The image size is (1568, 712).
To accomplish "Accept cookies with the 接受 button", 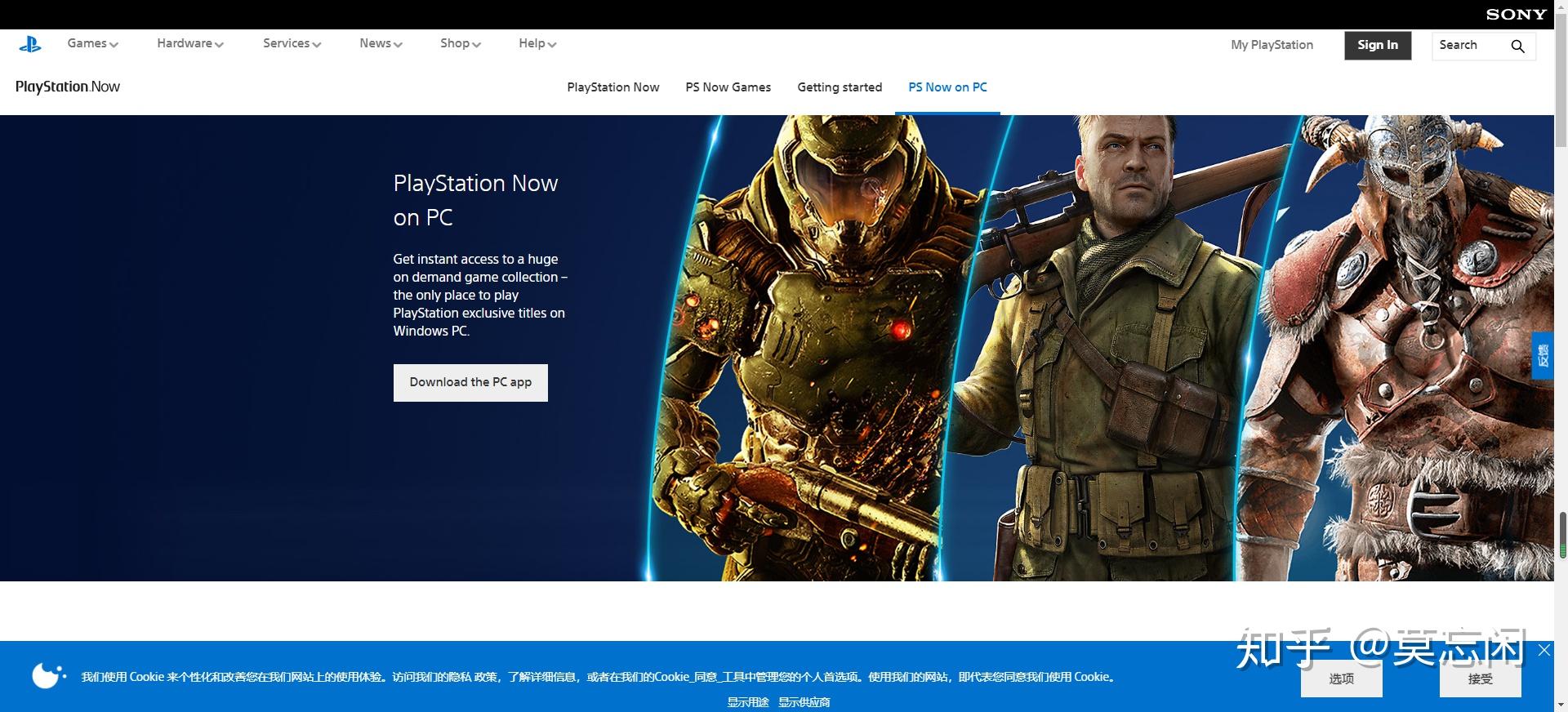I will (1480, 679).
